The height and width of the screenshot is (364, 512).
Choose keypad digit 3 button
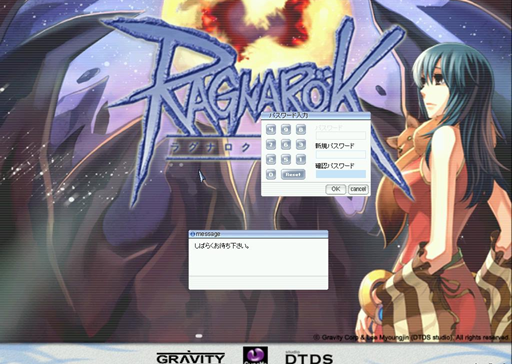[301, 144]
